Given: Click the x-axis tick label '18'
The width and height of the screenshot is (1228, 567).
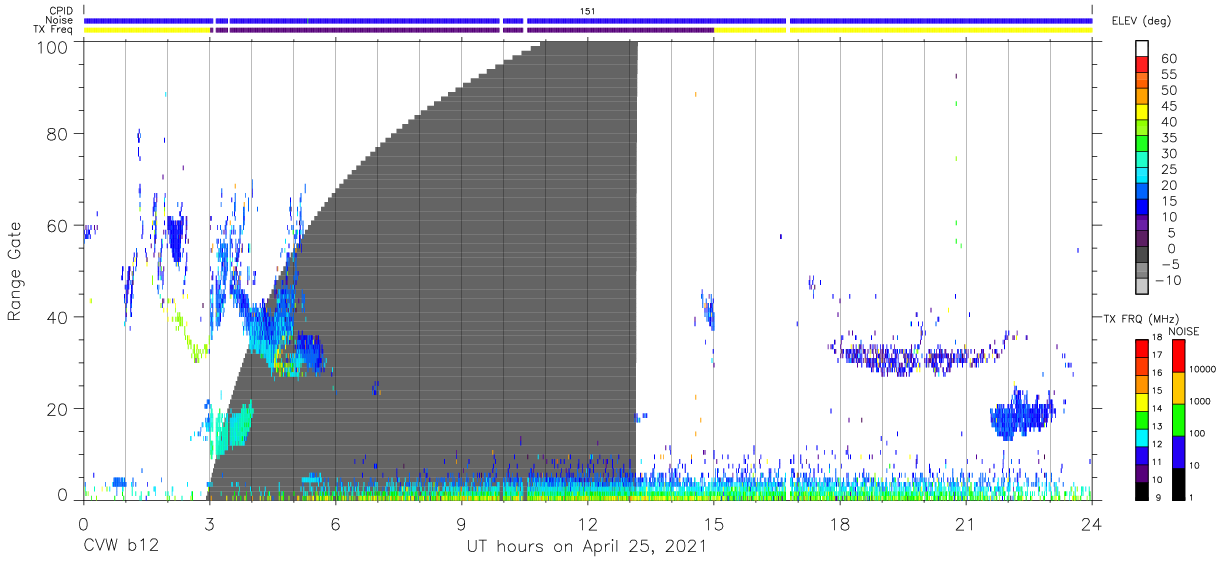Looking at the screenshot, I should click(x=840, y=525).
